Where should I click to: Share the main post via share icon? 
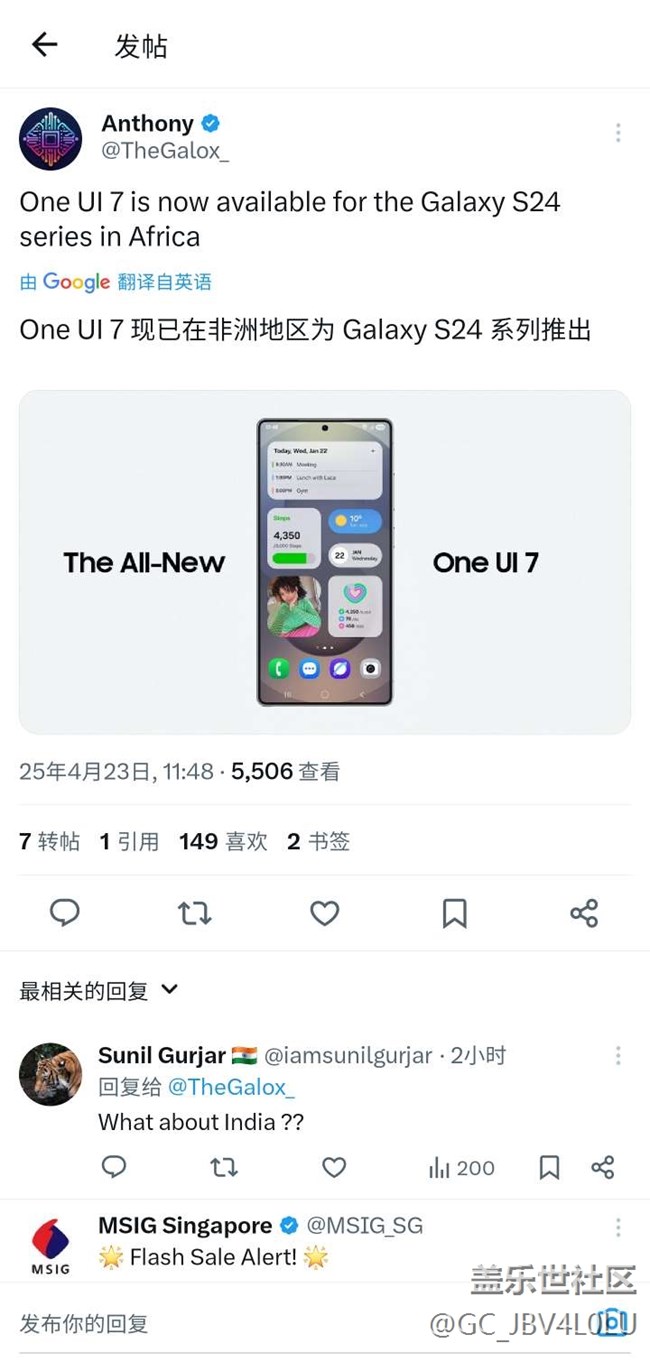click(584, 912)
